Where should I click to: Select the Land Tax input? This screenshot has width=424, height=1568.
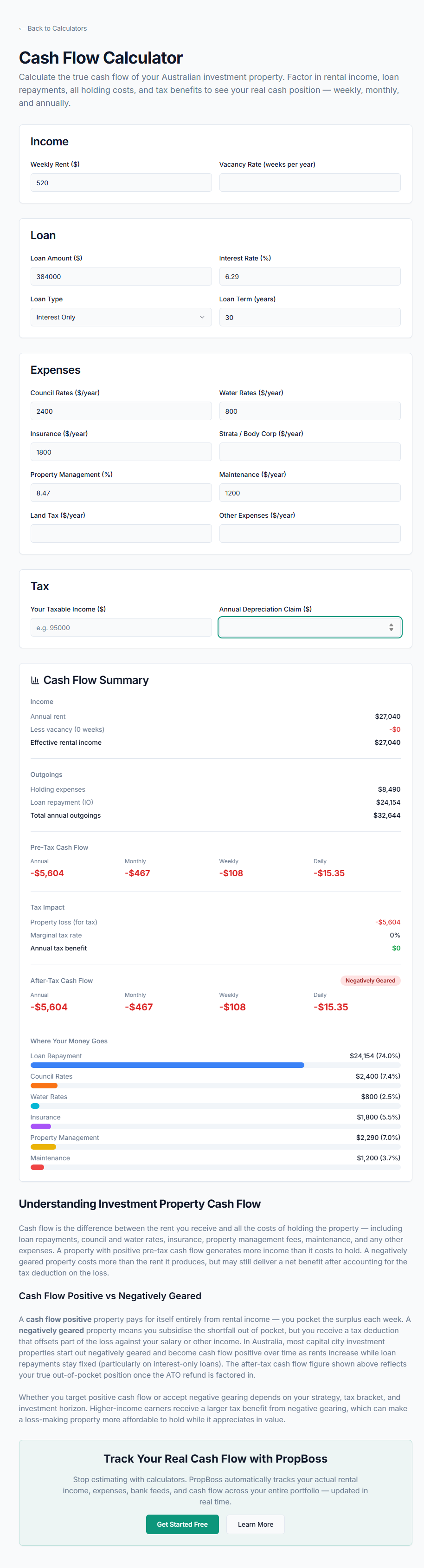click(x=121, y=534)
